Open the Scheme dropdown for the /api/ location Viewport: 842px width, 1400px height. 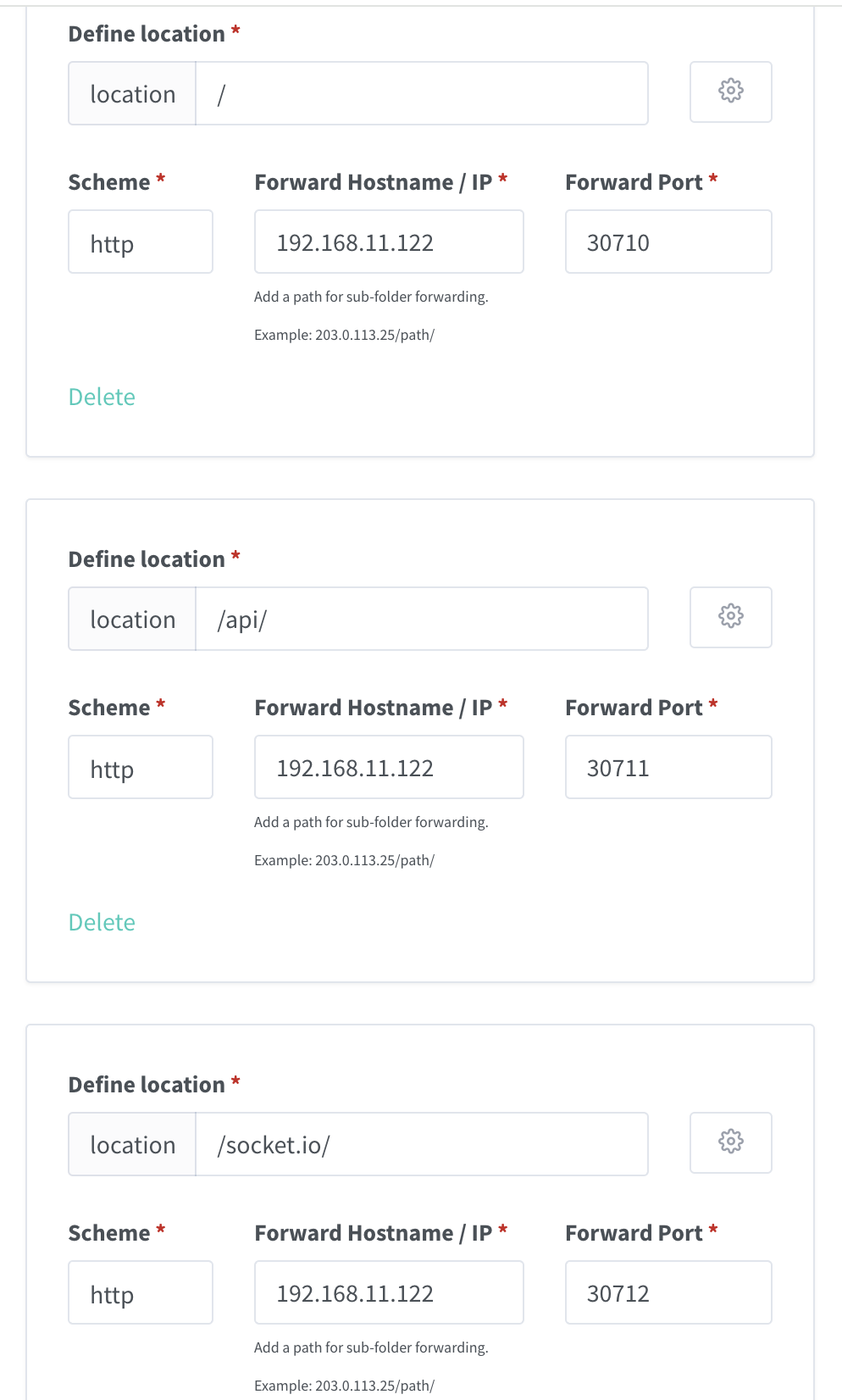[141, 767]
